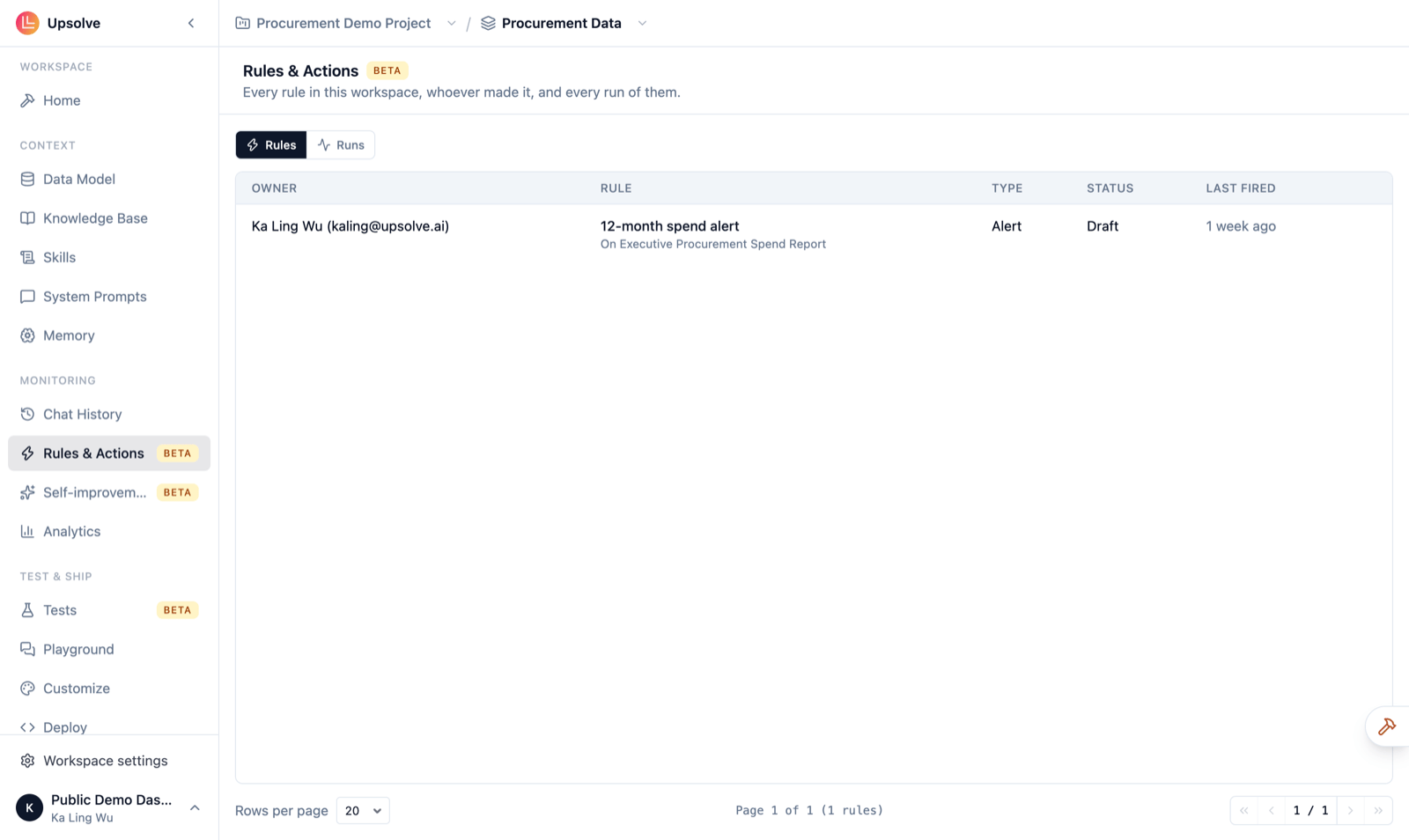Viewport: 1409px width, 840px height.
Task: Click the Rules & Actions lightning icon
Action: [x=27, y=453]
